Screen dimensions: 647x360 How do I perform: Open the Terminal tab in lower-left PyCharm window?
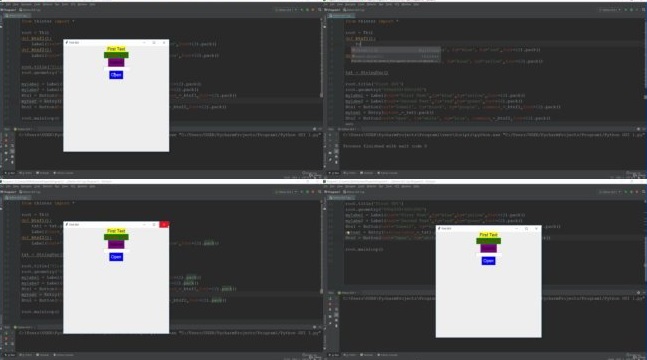pyautogui.click(x=42, y=355)
